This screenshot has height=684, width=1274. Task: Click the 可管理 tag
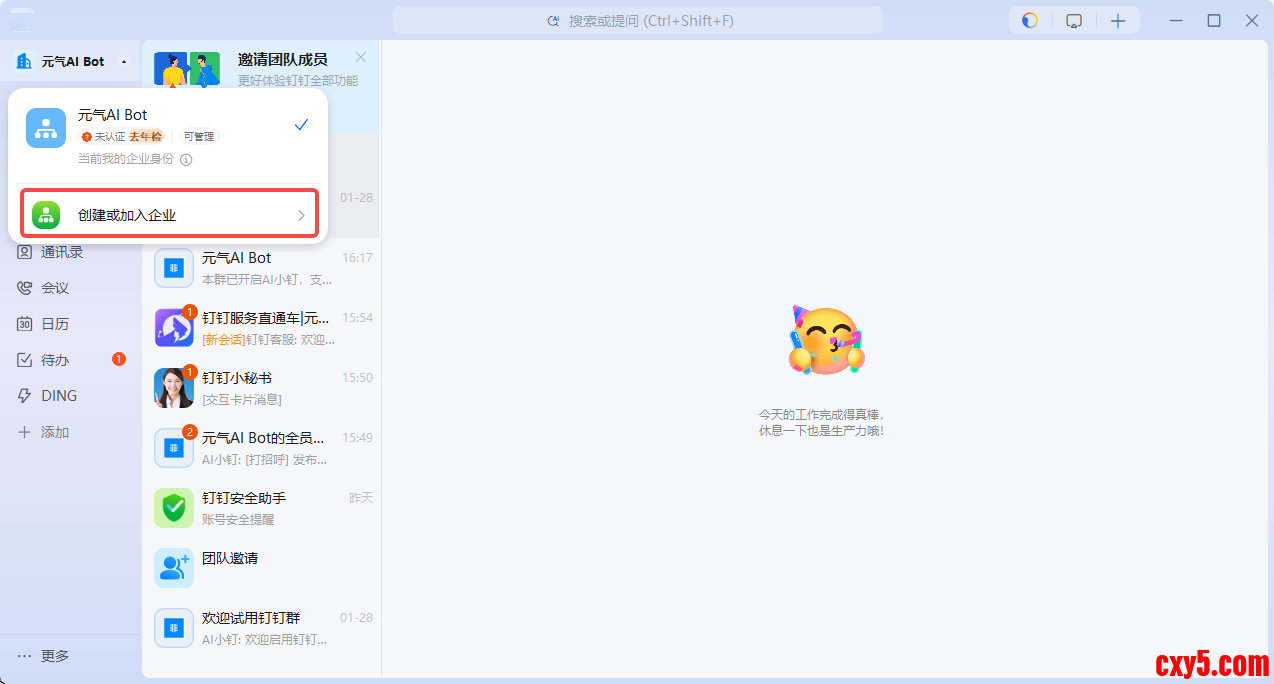(198, 136)
